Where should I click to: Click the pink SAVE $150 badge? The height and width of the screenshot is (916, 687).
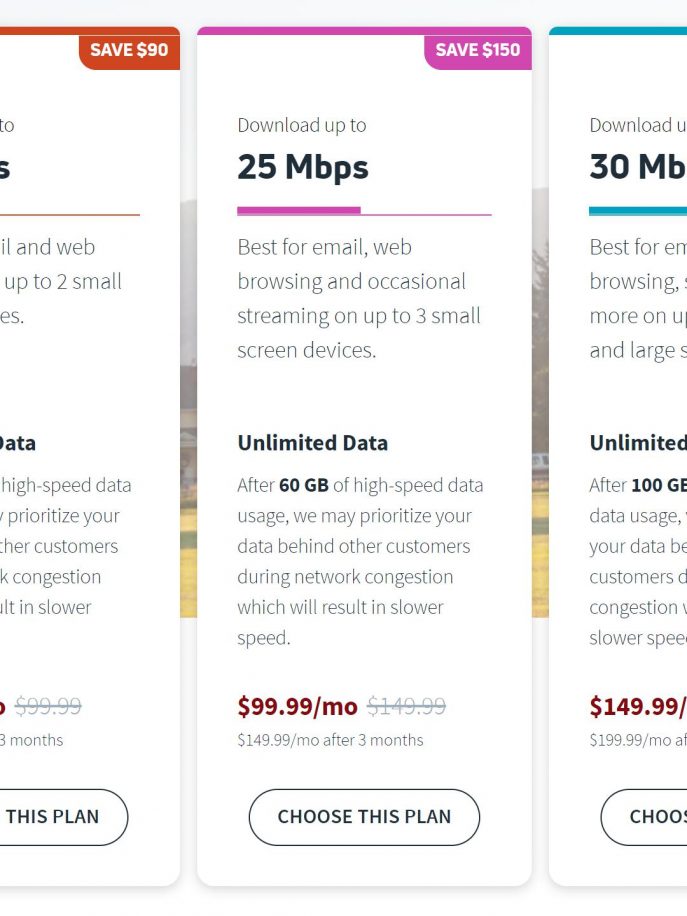point(478,50)
